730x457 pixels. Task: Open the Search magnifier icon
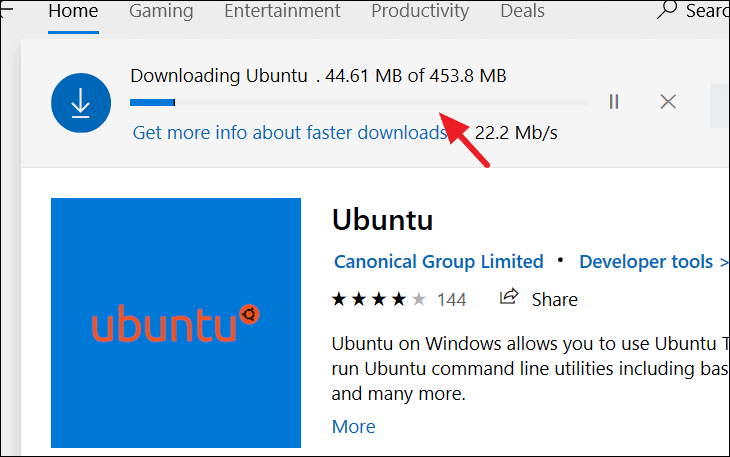click(667, 9)
